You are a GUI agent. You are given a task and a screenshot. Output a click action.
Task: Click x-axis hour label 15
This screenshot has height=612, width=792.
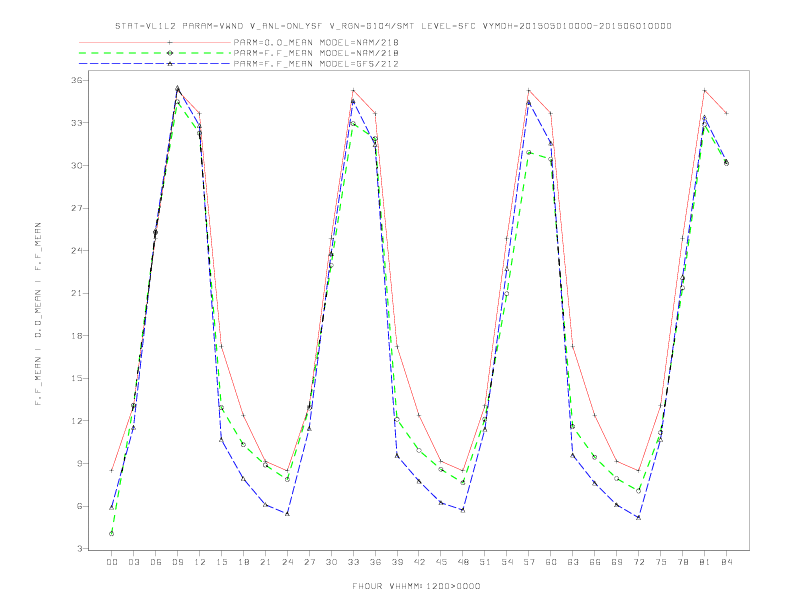pyautogui.click(x=221, y=562)
